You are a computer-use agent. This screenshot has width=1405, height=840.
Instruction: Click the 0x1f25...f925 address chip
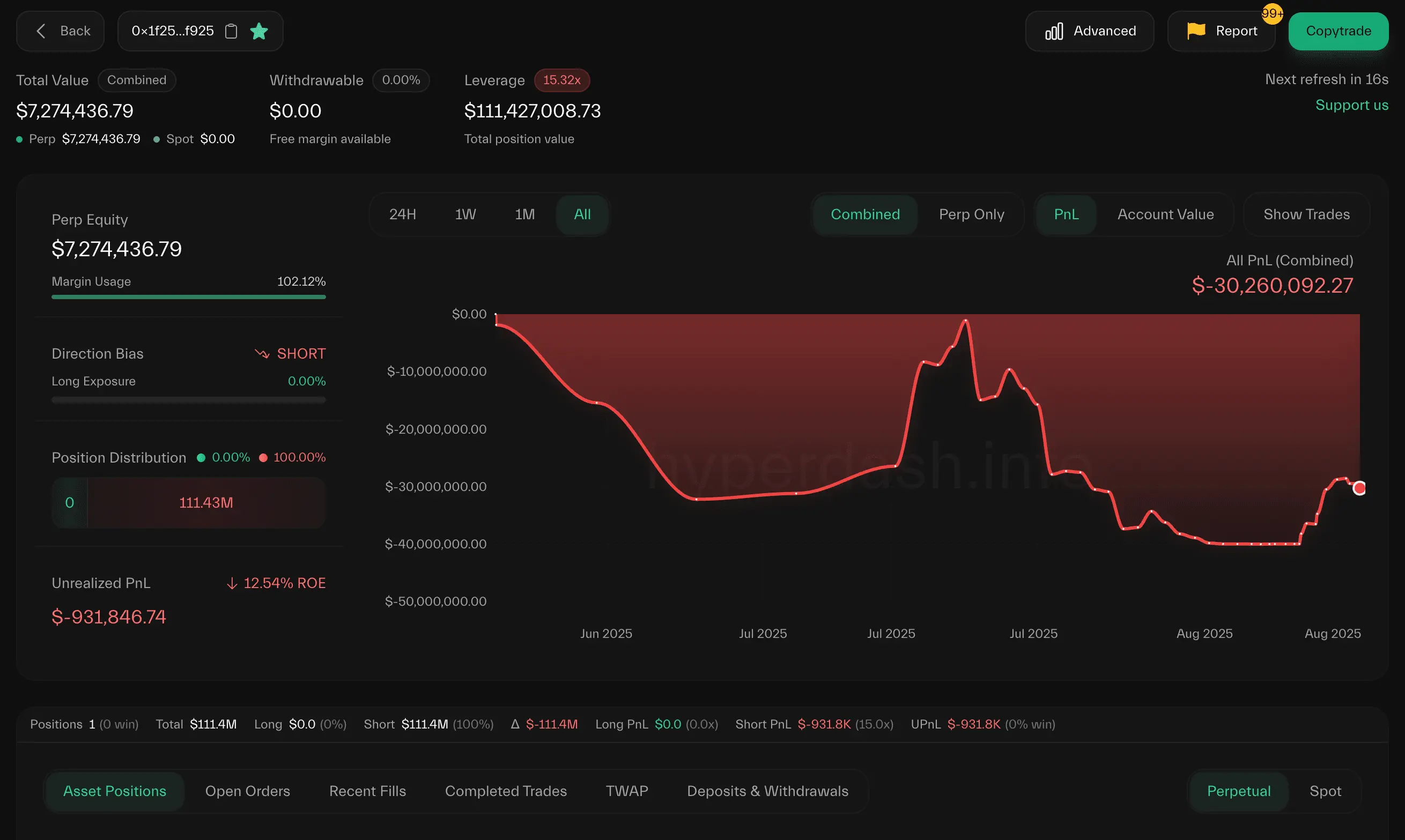[x=201, y=31]
